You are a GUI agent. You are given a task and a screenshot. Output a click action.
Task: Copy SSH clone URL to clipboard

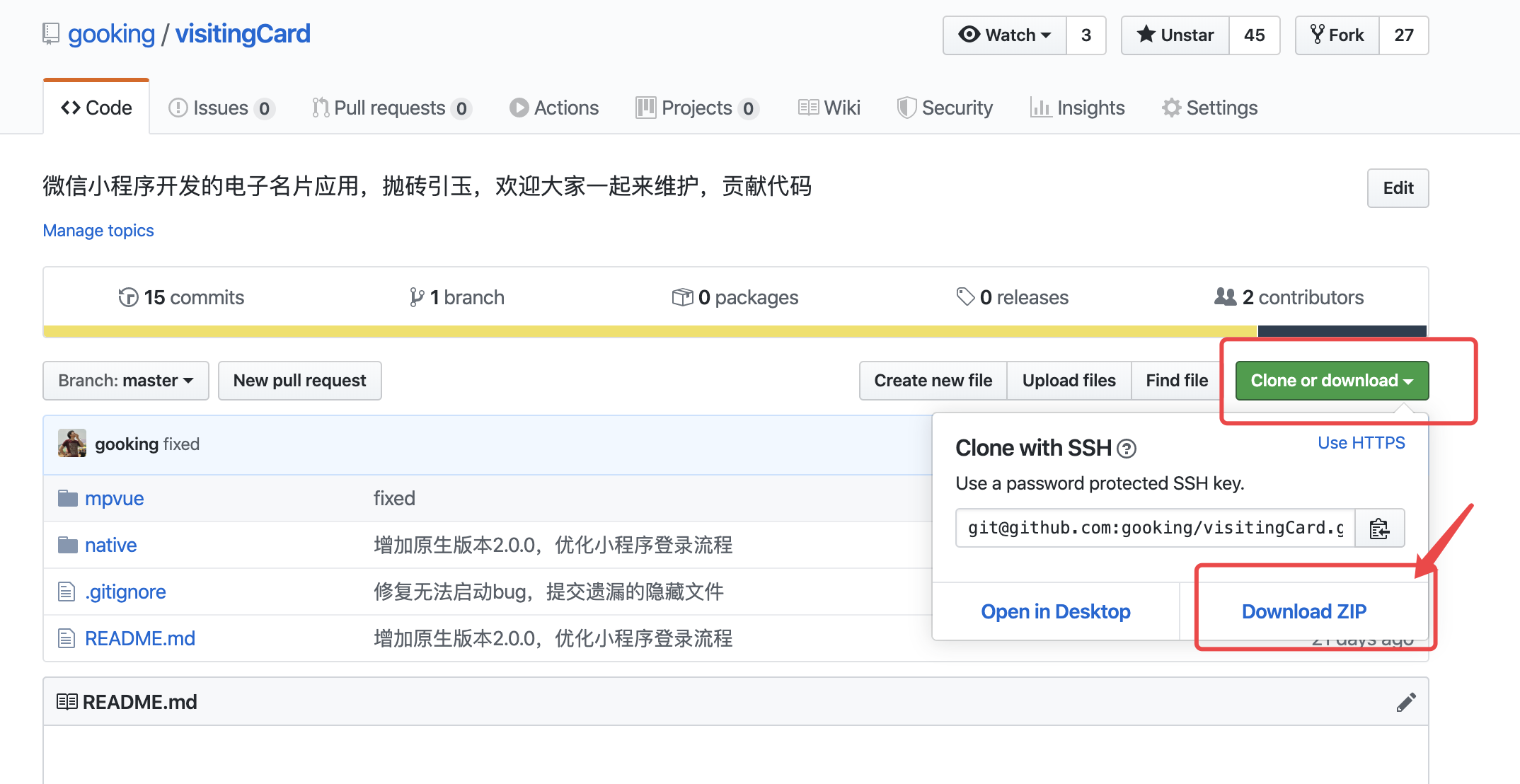[x=1379, y=529]
